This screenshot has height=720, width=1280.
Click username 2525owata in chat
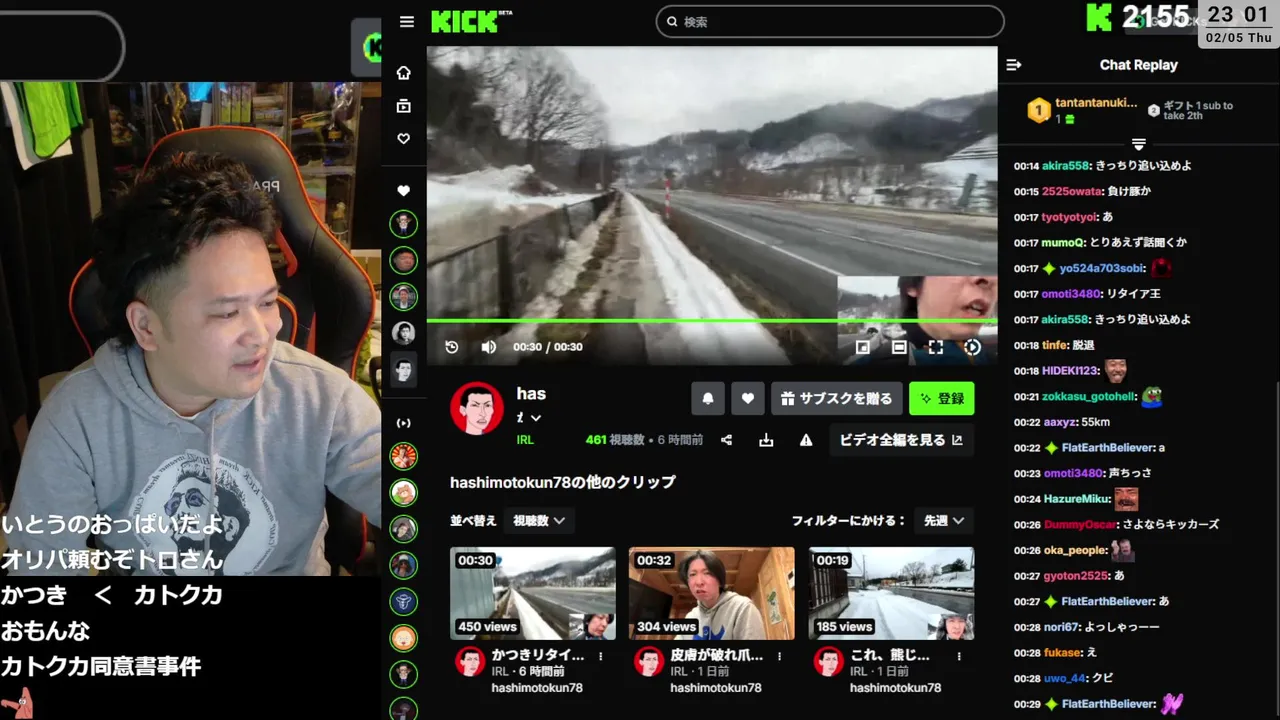[1070, 191]
